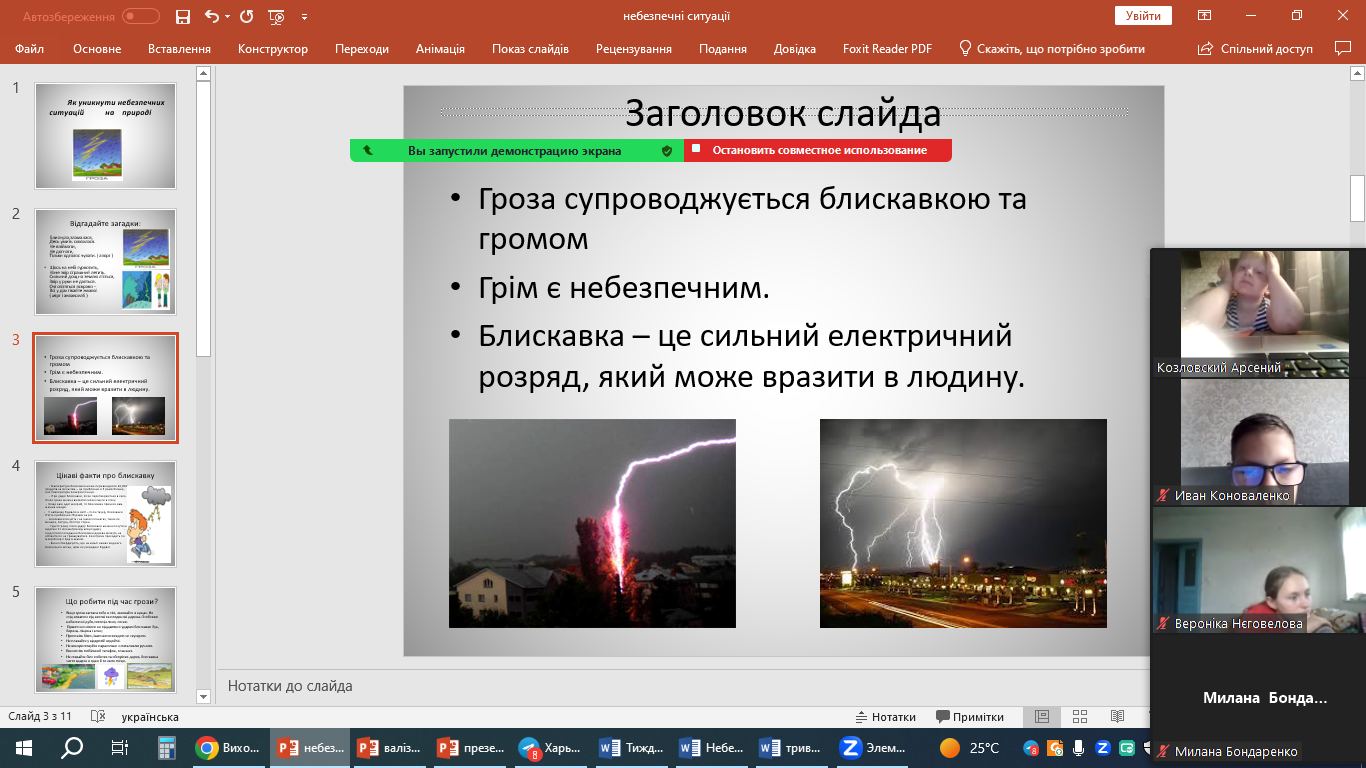Click 'Слайд 3 з 11' status text
1366x768 pixels.
pos(40,717)
